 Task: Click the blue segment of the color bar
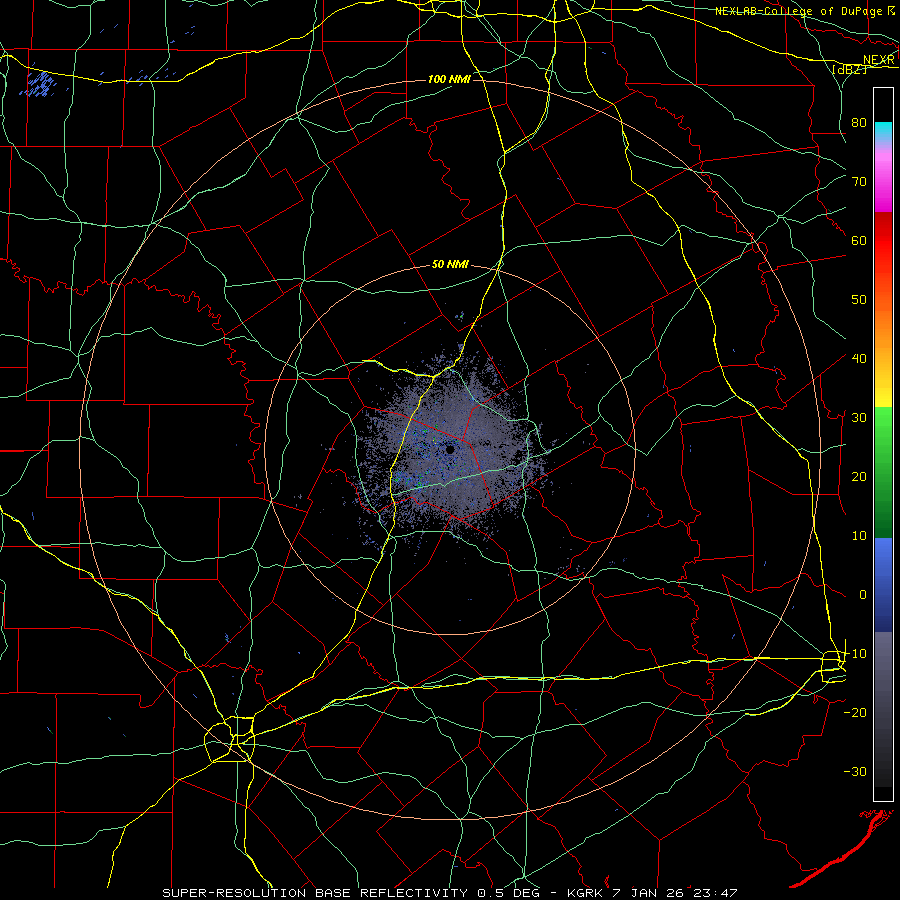(883, 584)
